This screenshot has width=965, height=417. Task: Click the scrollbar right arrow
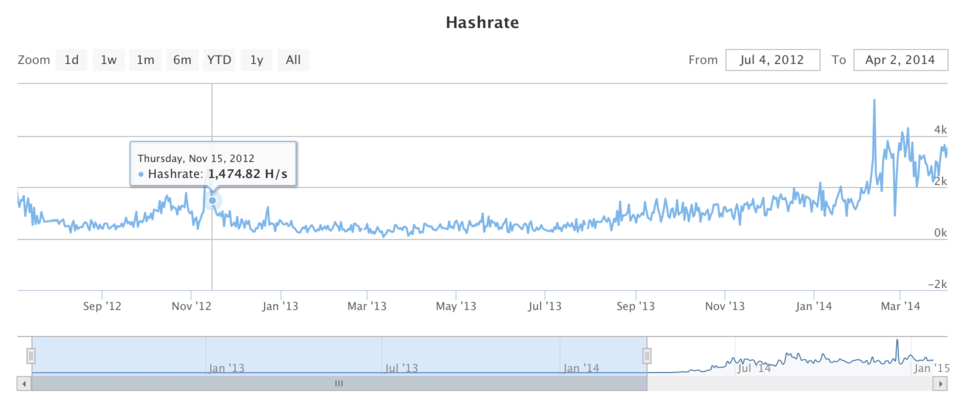(x=940, y=383)
